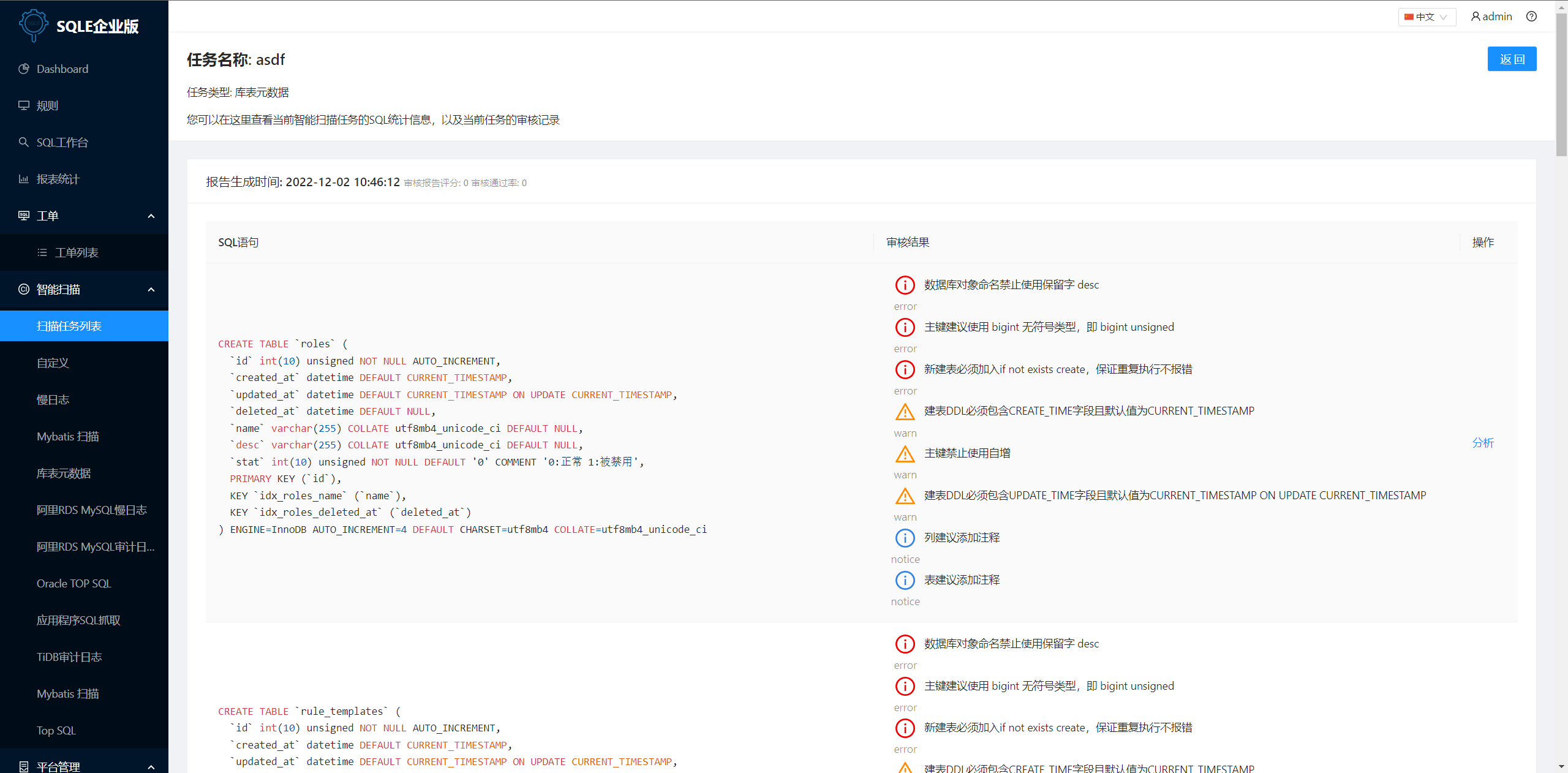Click the 工单 menu icon
Screen dimensions: 1568x773
click(24, 216)
